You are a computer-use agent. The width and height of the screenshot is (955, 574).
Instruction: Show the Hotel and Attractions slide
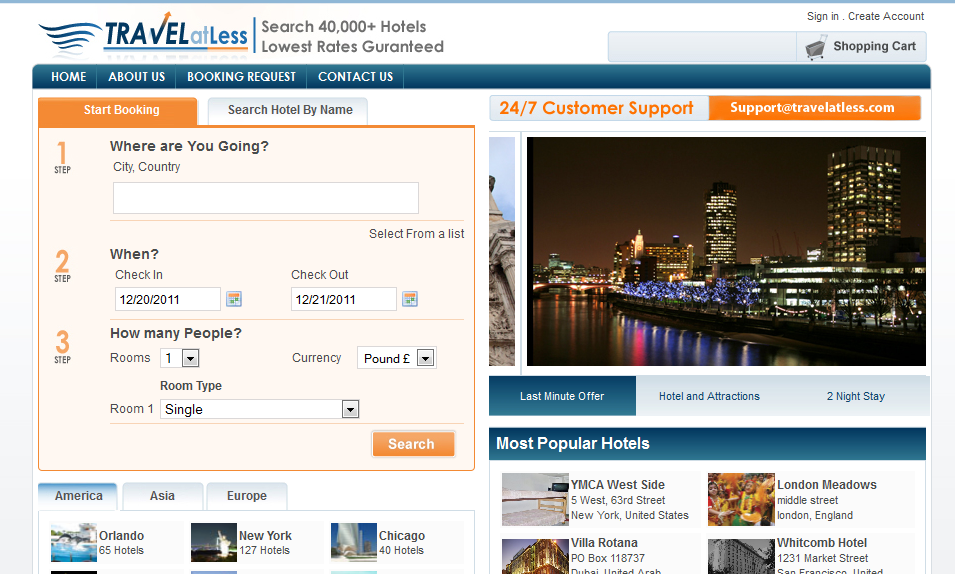click(709, 396)
